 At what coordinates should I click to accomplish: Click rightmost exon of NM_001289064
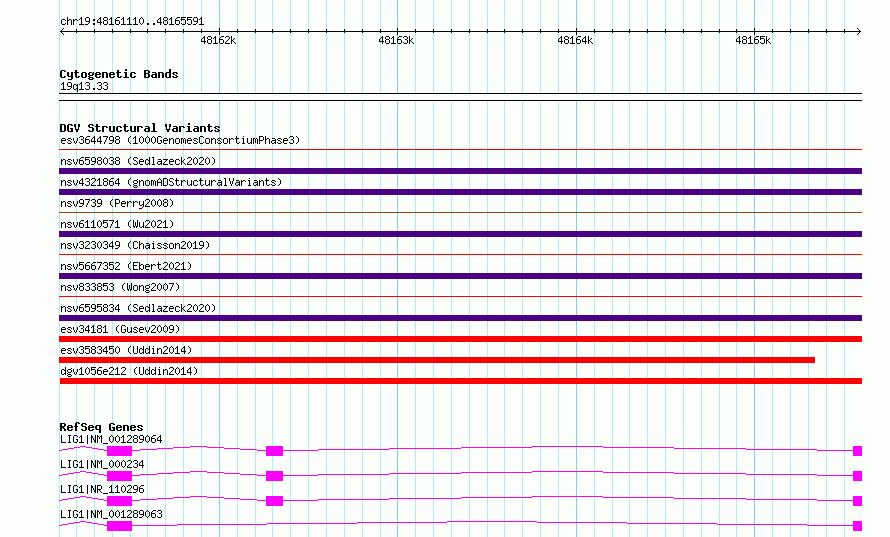[858, 451]
